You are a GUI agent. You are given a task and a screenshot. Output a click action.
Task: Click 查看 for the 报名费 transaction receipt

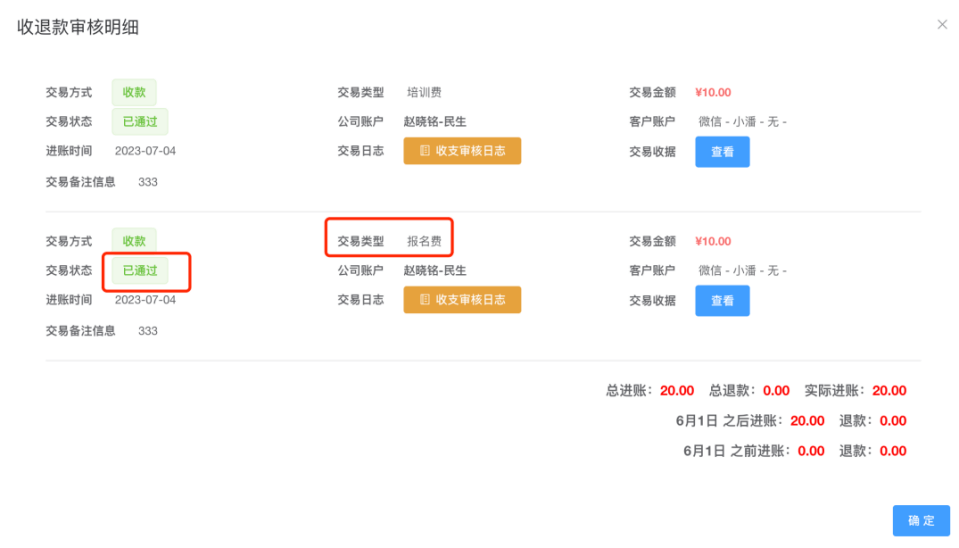722,301
